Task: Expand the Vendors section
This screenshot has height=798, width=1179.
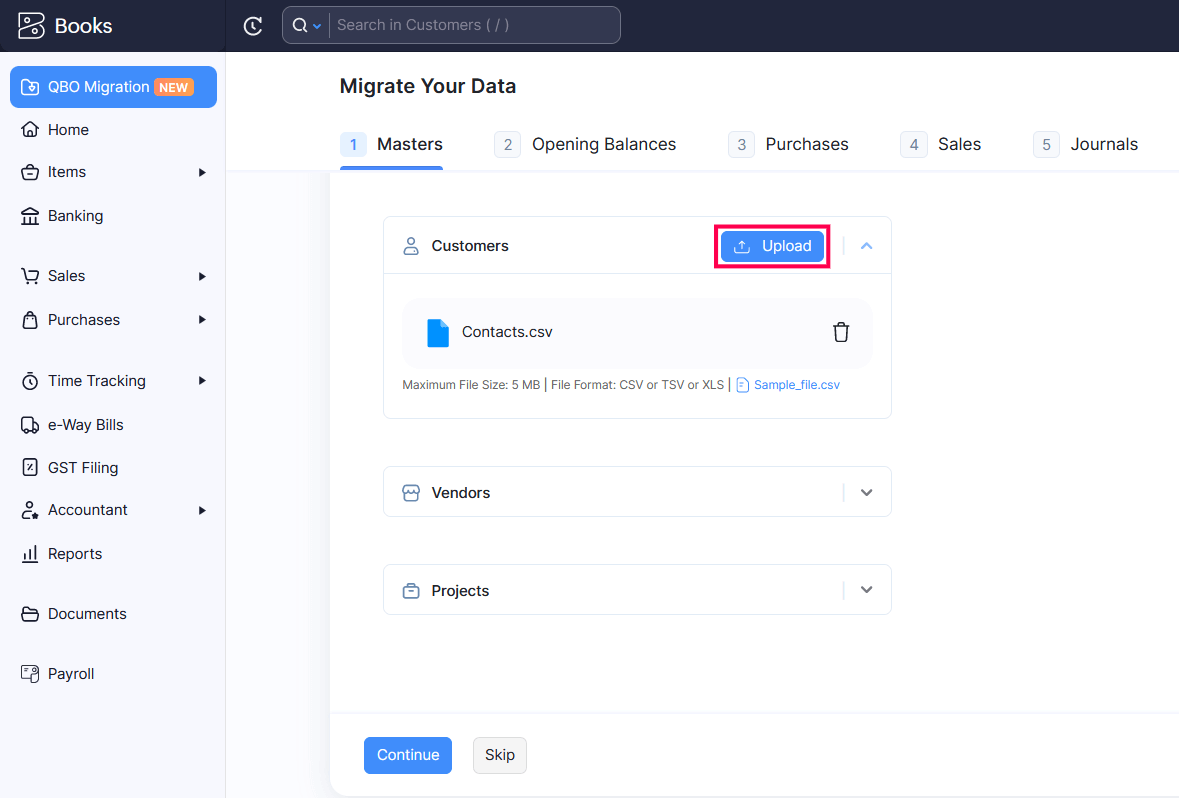Action: [866, 493]
